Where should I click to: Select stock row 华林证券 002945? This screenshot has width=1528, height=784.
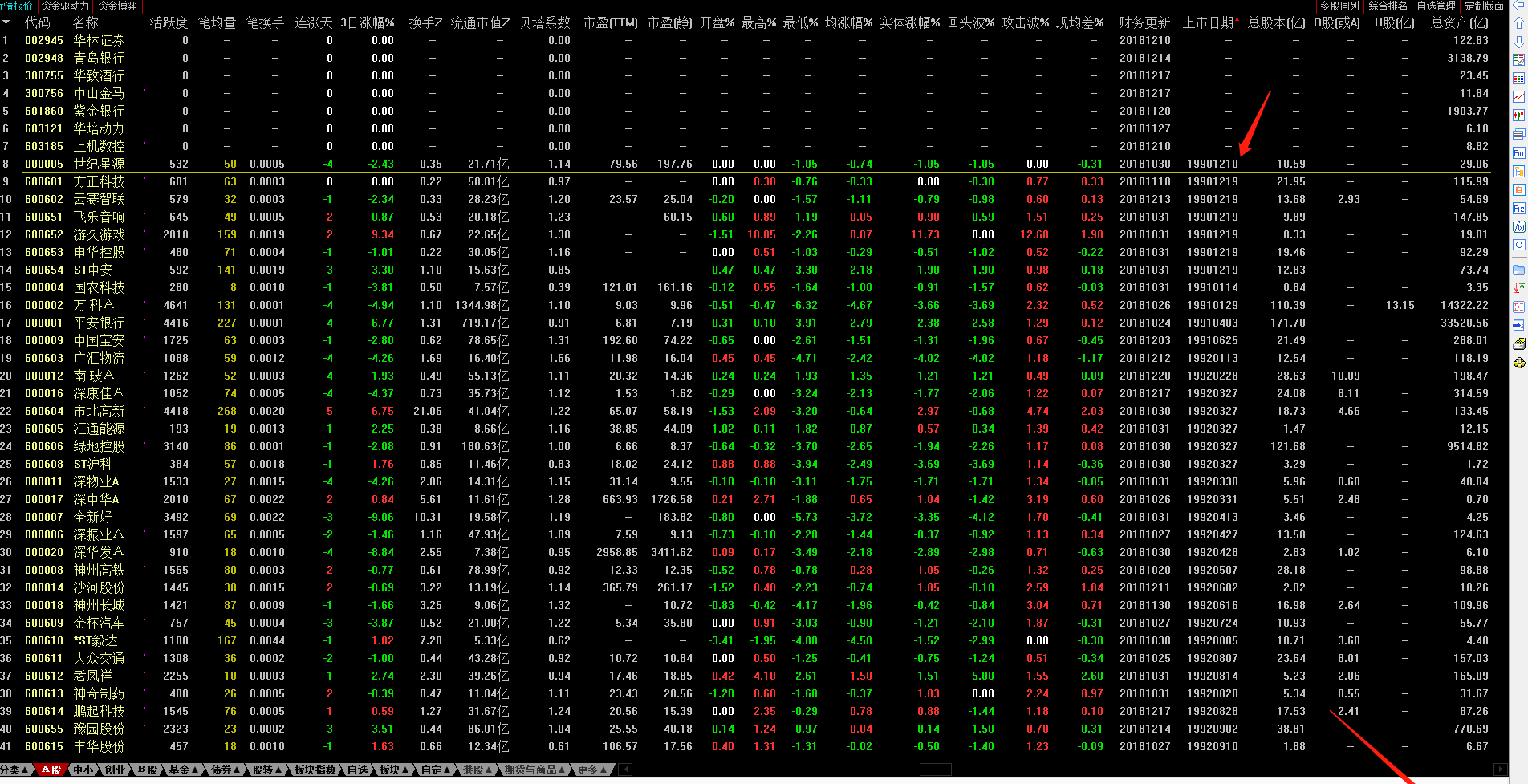pos(746,40)
